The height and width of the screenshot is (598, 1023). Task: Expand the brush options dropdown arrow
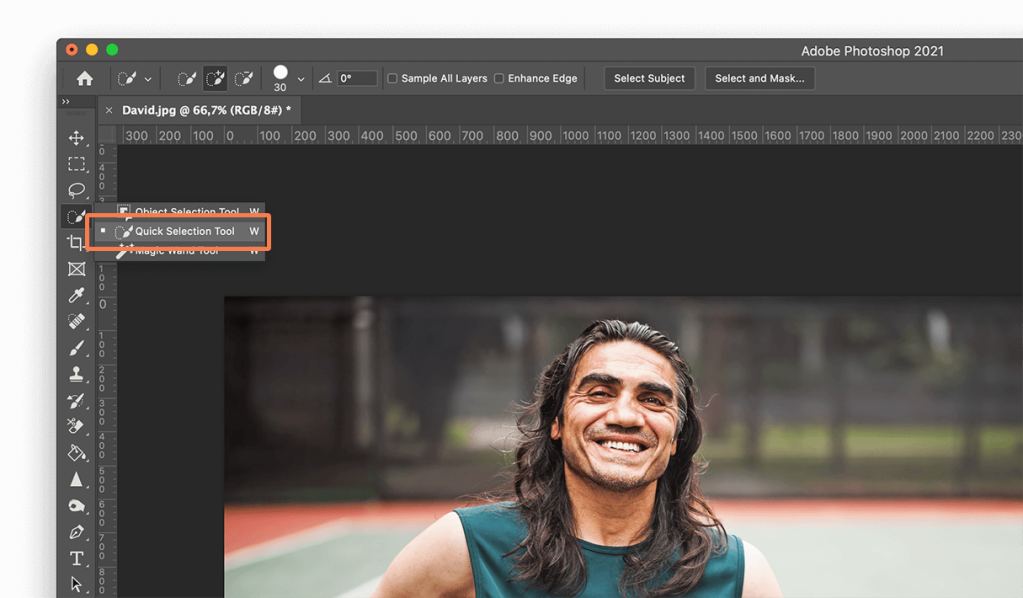301,80
